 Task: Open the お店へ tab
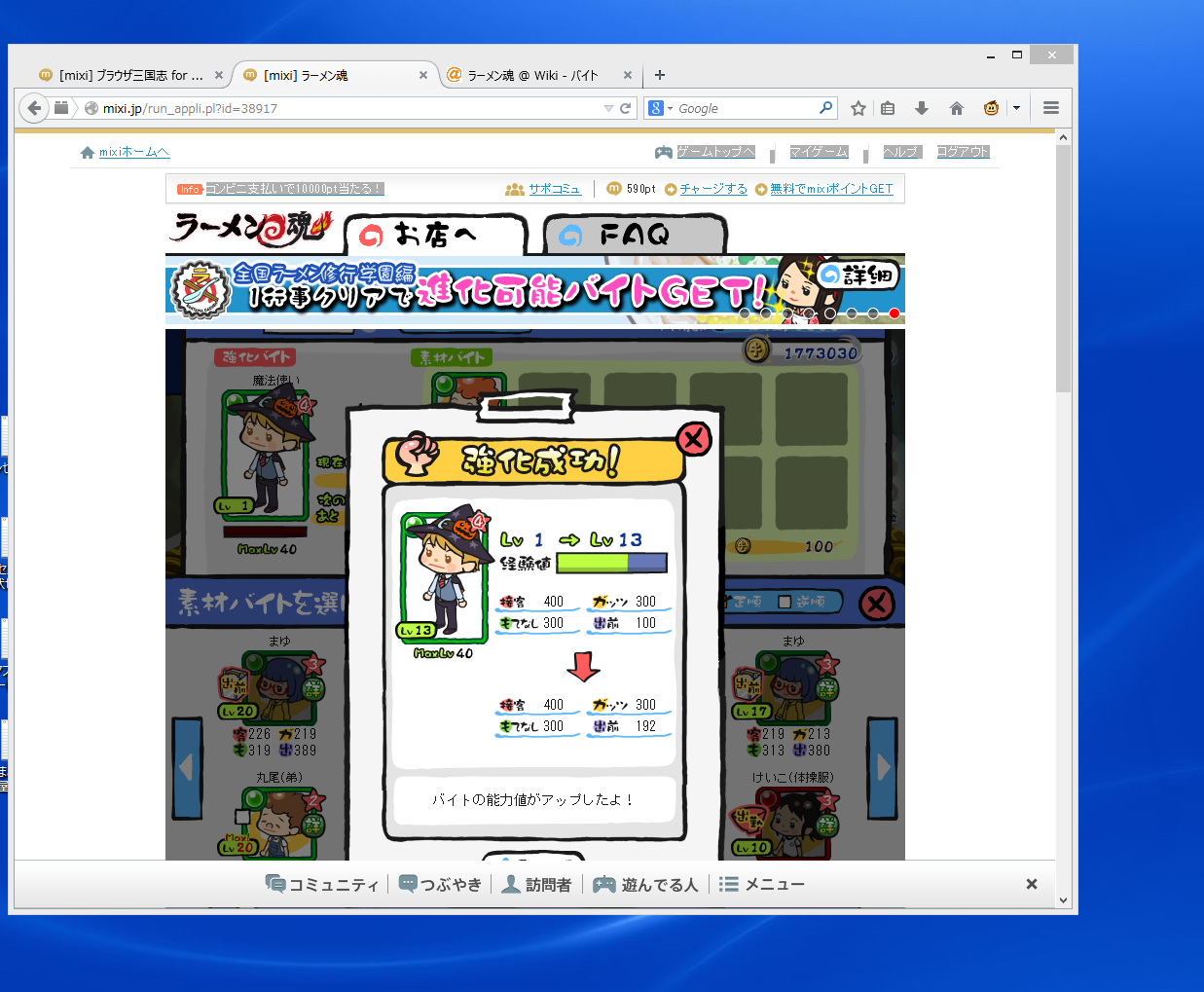click(436, 235)
